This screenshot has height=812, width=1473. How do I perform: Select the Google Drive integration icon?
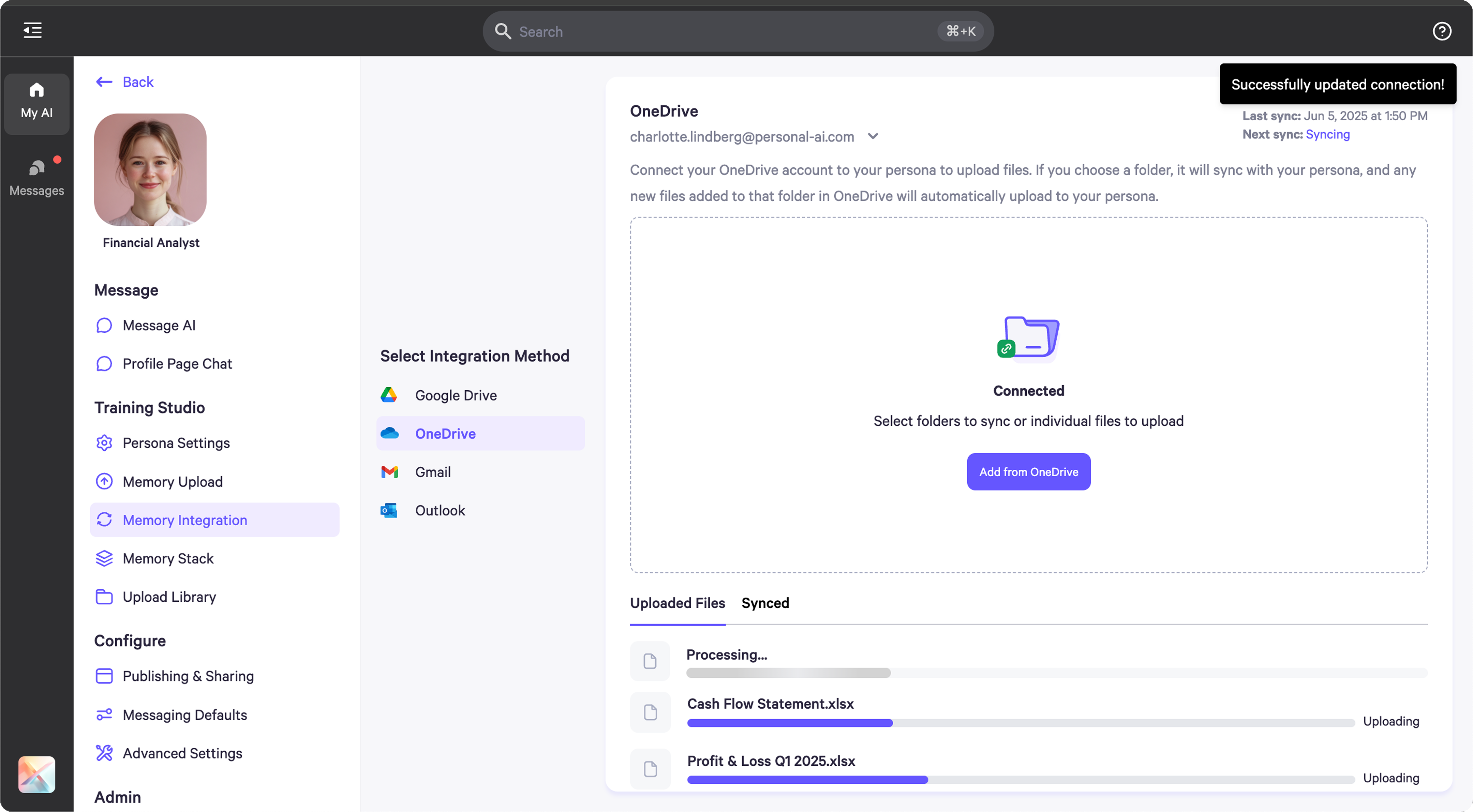pos(389,394)
